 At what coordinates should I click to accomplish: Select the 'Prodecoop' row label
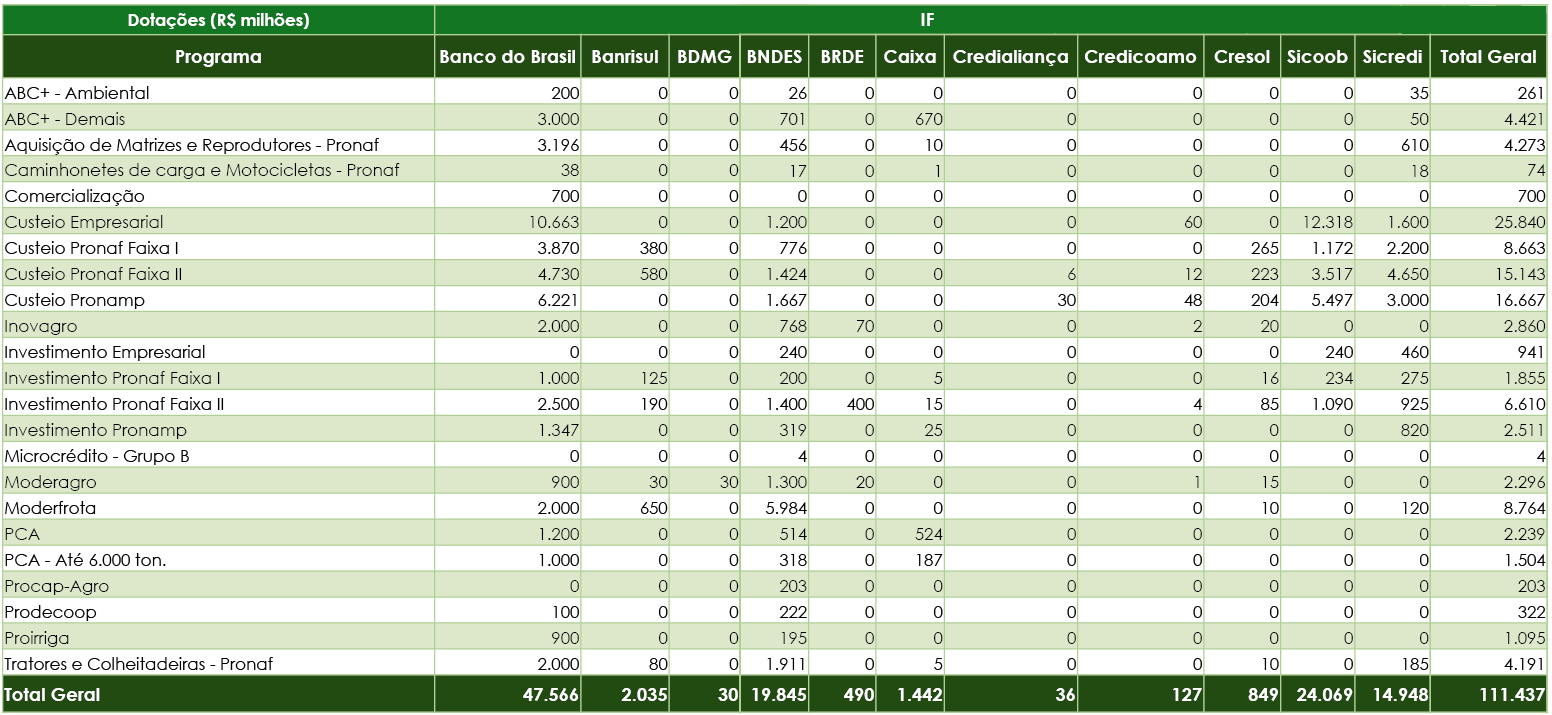51,612
